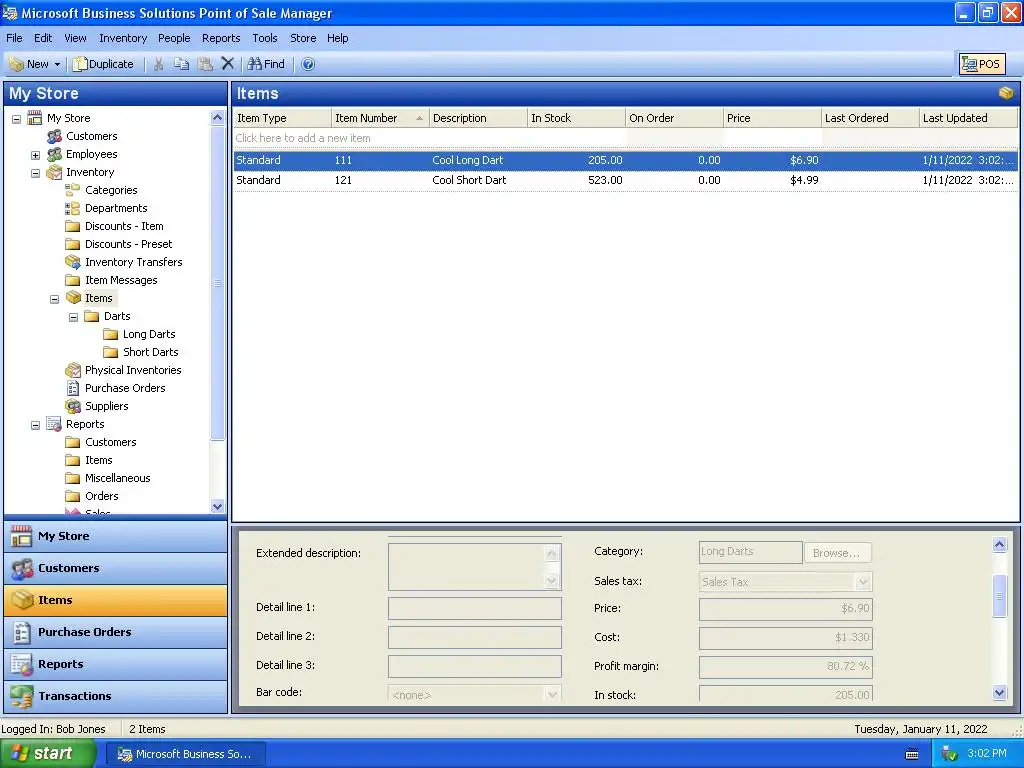Switch to Transactions navigation pane
This screenshot has width=1024, height=768.
pos(116,696)
